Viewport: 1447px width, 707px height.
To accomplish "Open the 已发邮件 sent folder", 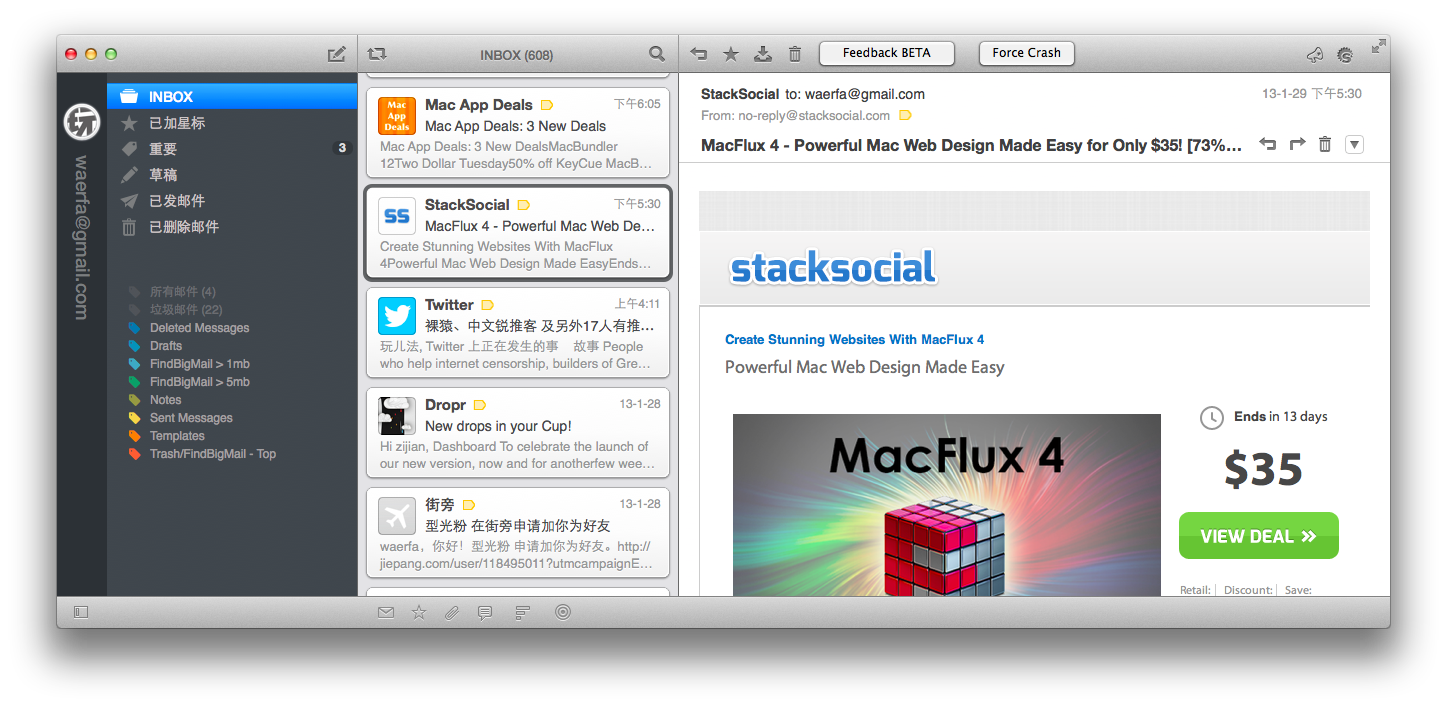I will (x=232, y=201).
